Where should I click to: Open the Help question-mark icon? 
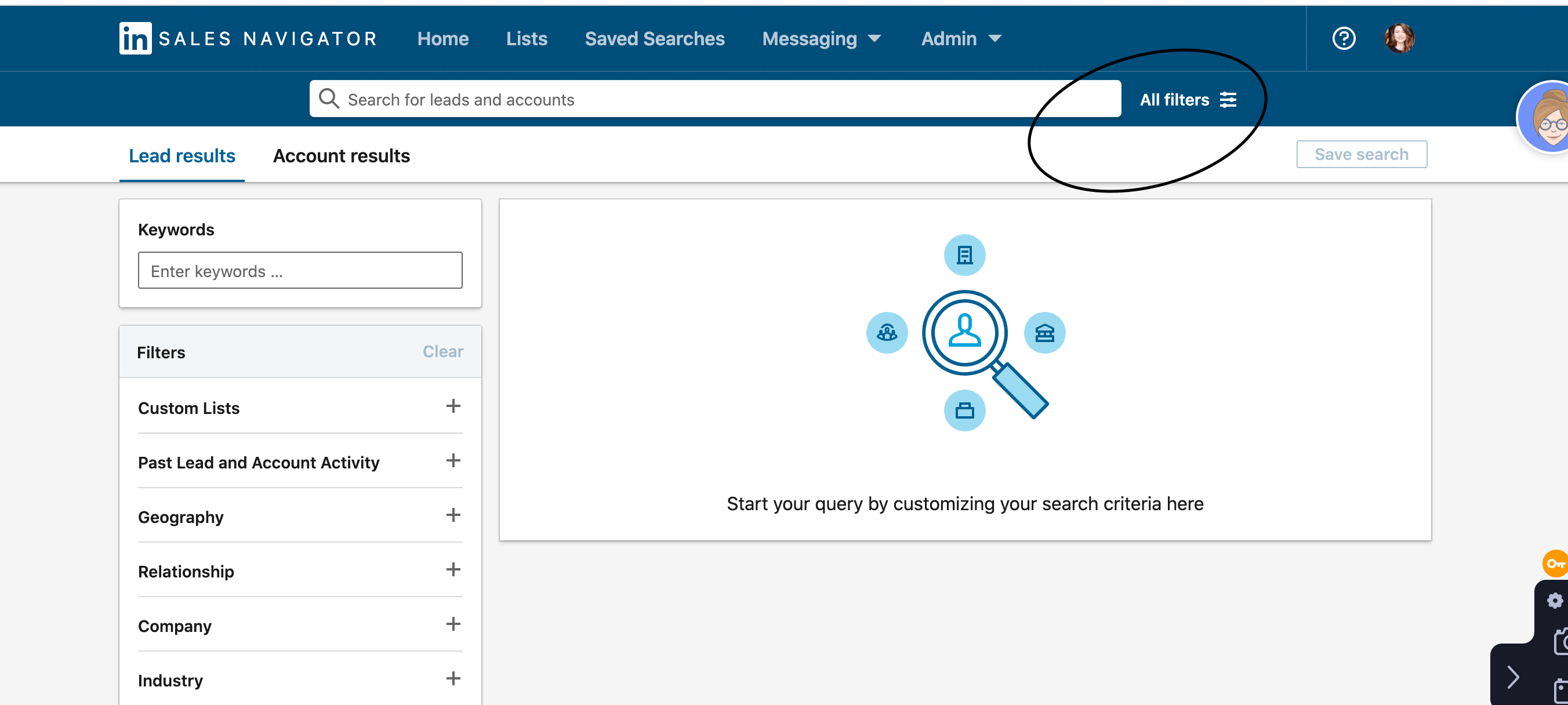1344,38
